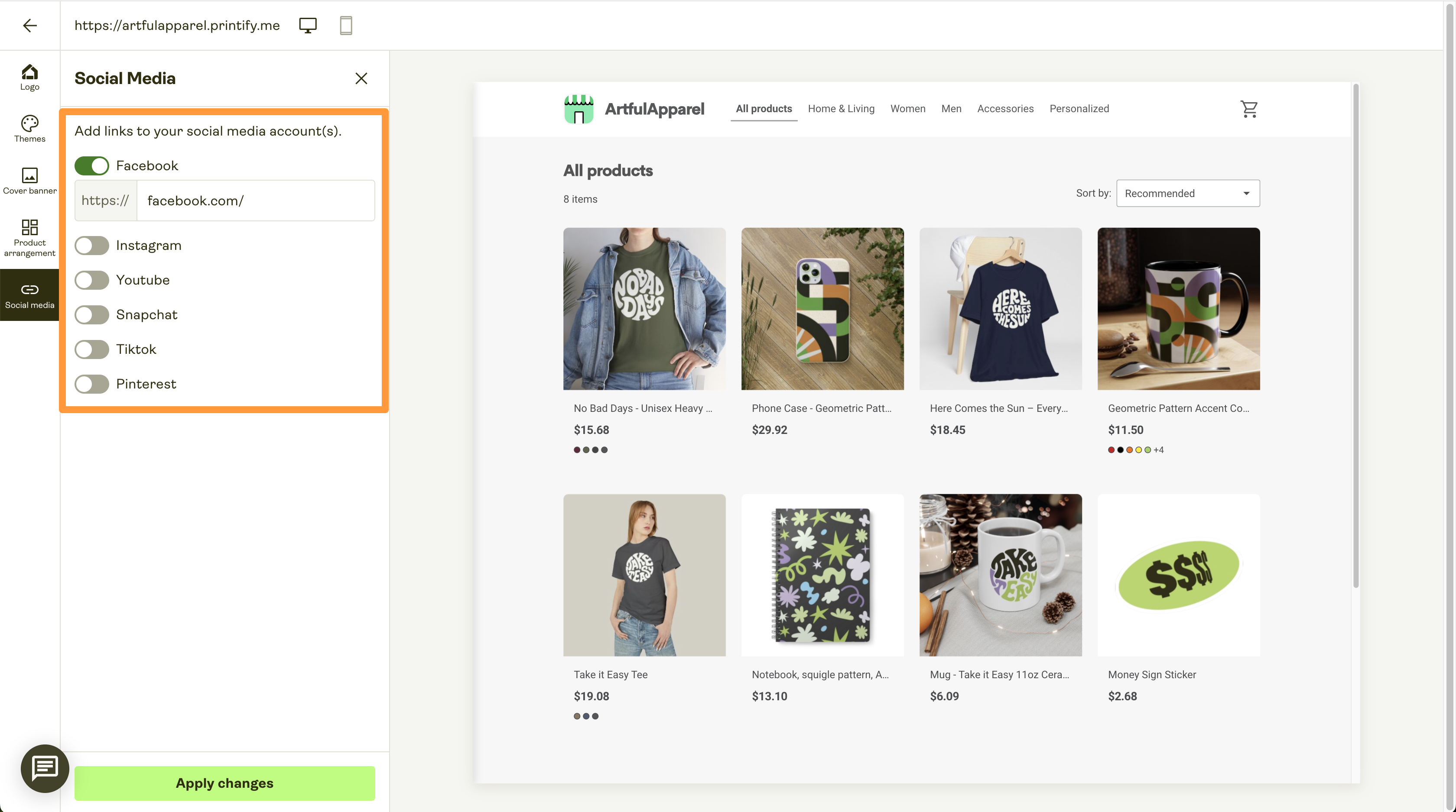Select the Home & Living tab
The width and height of the screenshot is (1456, 812).
click(x=841, y=109)
